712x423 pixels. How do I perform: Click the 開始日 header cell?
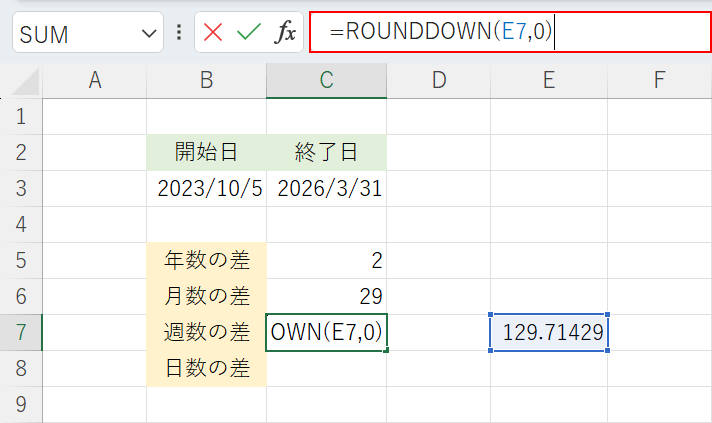point(207,152)
